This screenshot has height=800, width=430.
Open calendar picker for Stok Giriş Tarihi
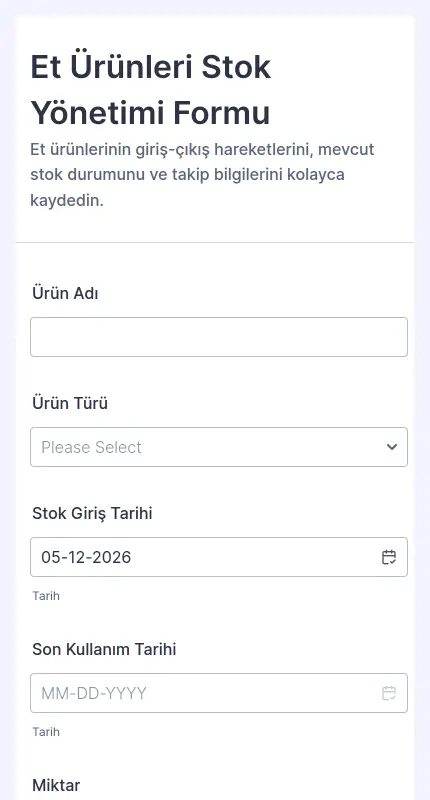[x=389, y=557]
